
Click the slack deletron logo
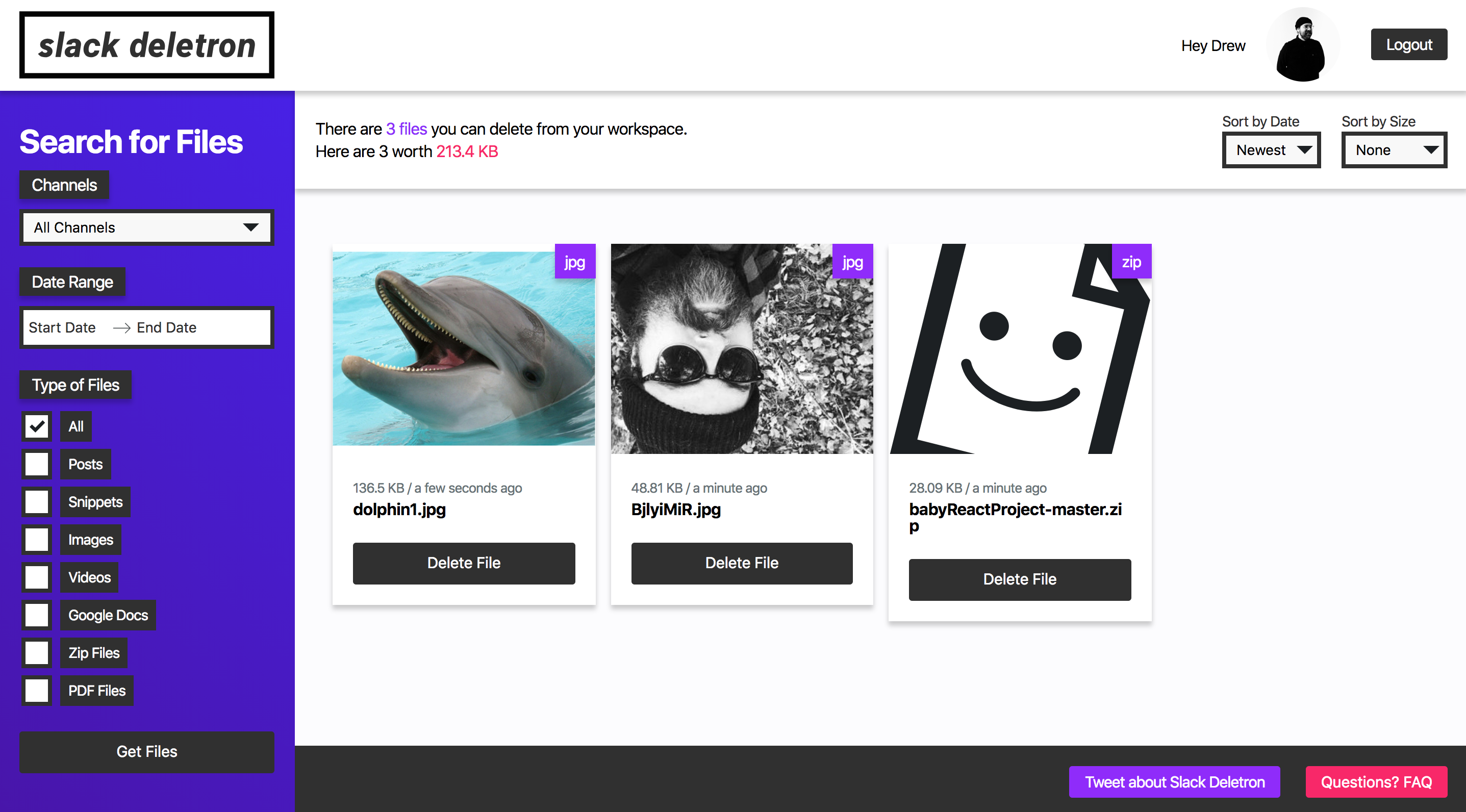click(146, 44)
